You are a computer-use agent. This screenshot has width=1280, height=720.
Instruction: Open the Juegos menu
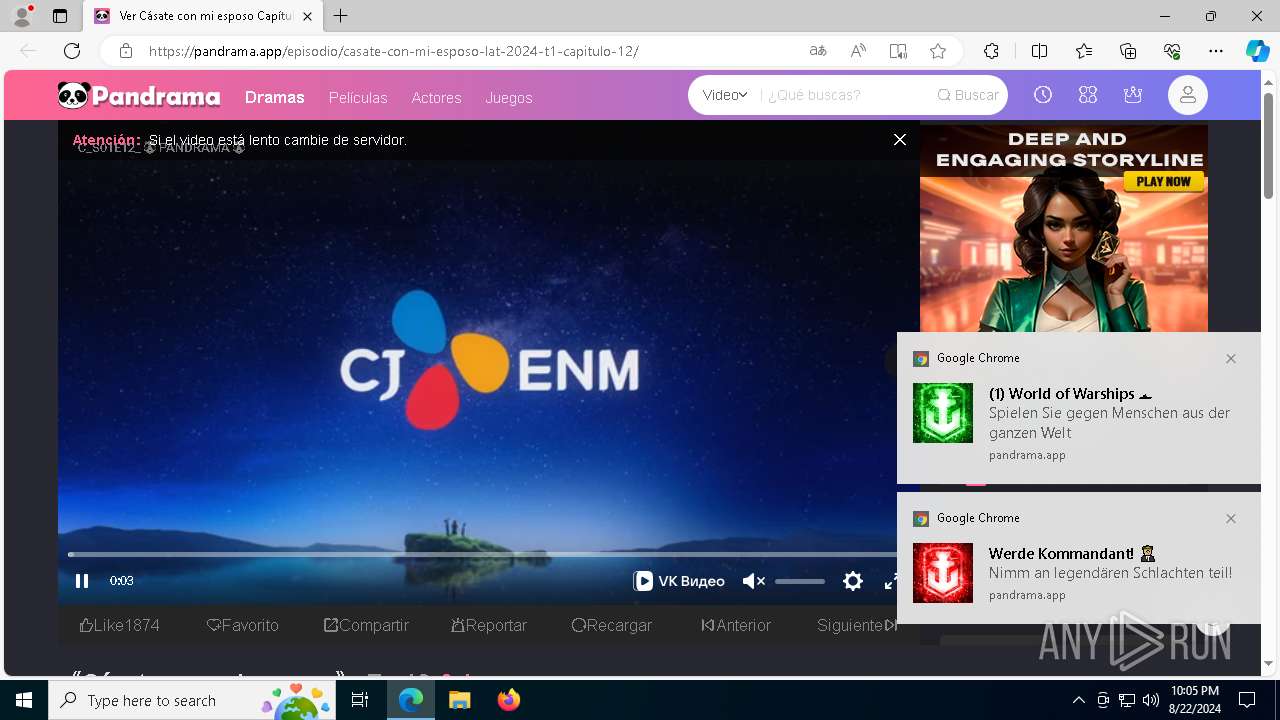point(509,97)
